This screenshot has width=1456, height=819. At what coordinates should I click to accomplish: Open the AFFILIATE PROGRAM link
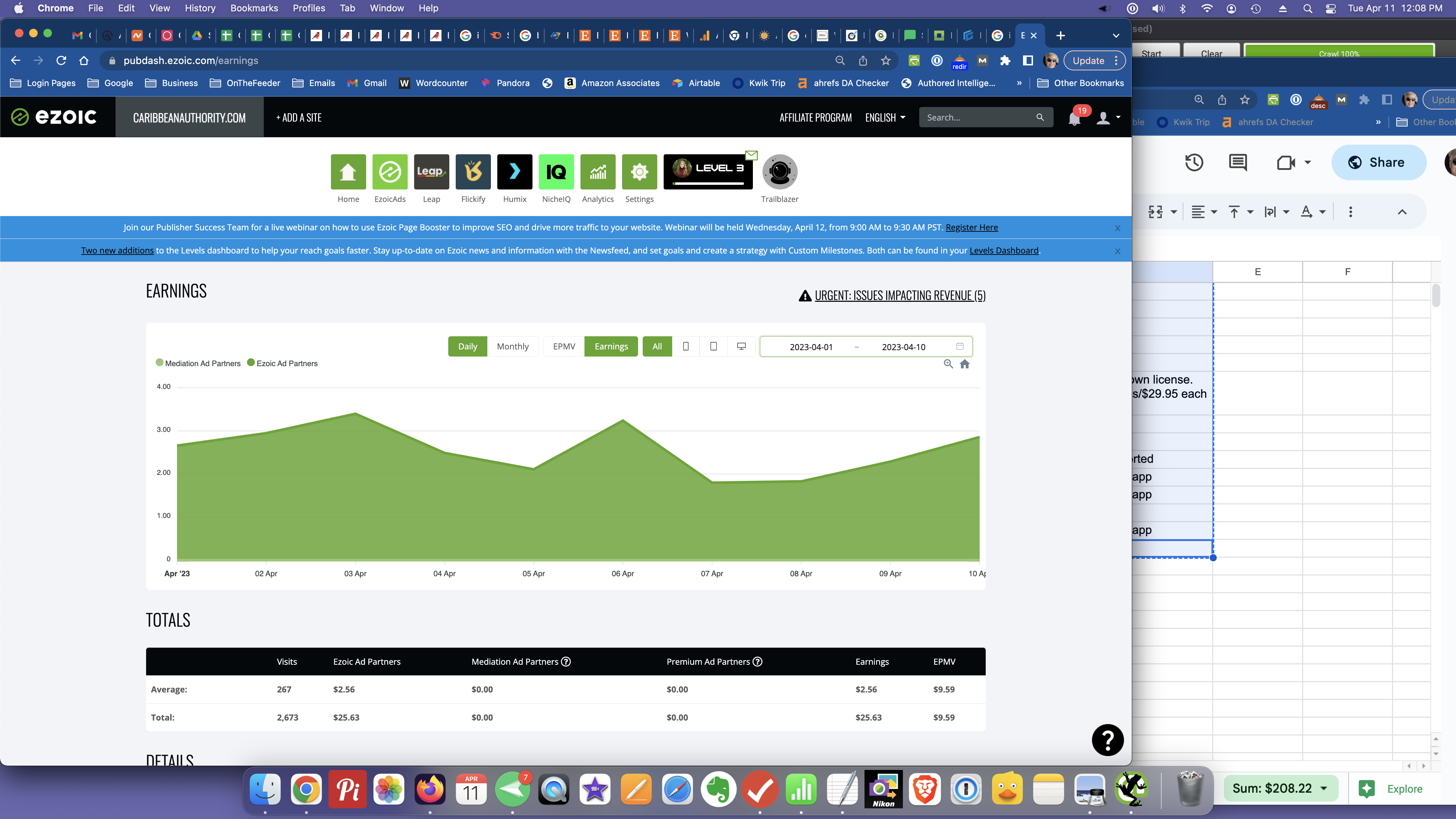point(815,118)
